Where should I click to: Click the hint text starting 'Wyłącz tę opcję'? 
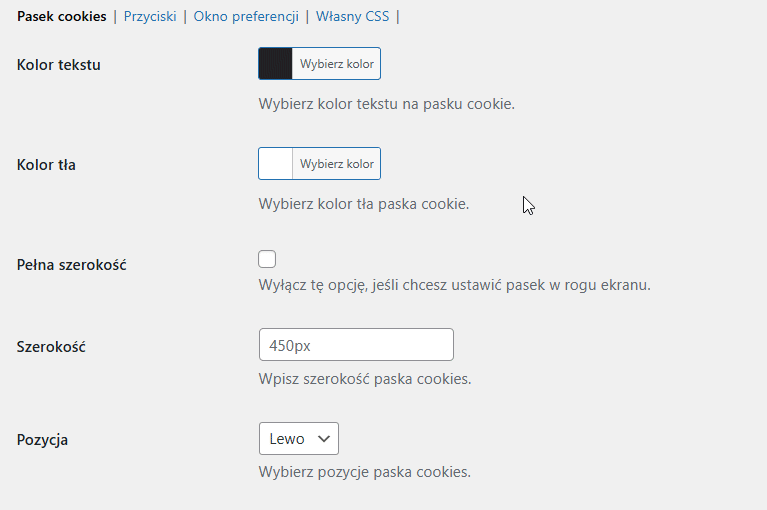pyautogui.click(x=454, y=285)
